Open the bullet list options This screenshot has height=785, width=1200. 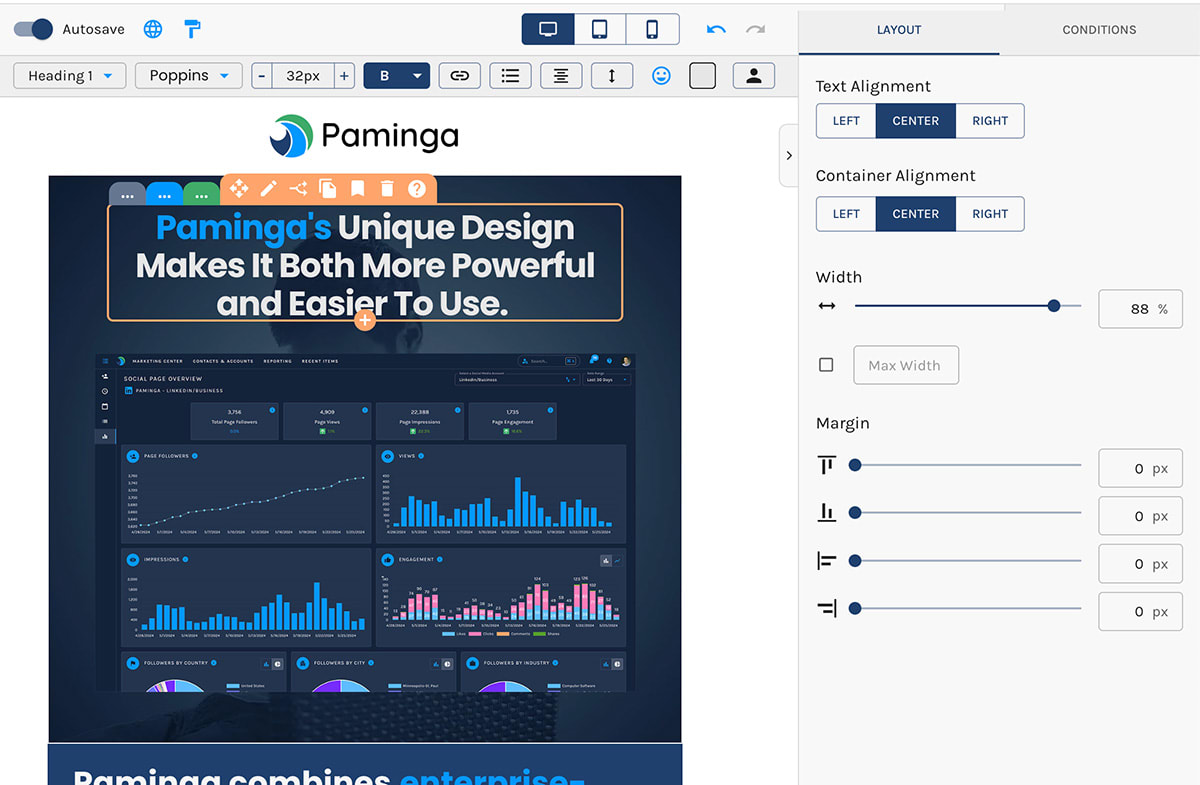(x=511, y=76)
